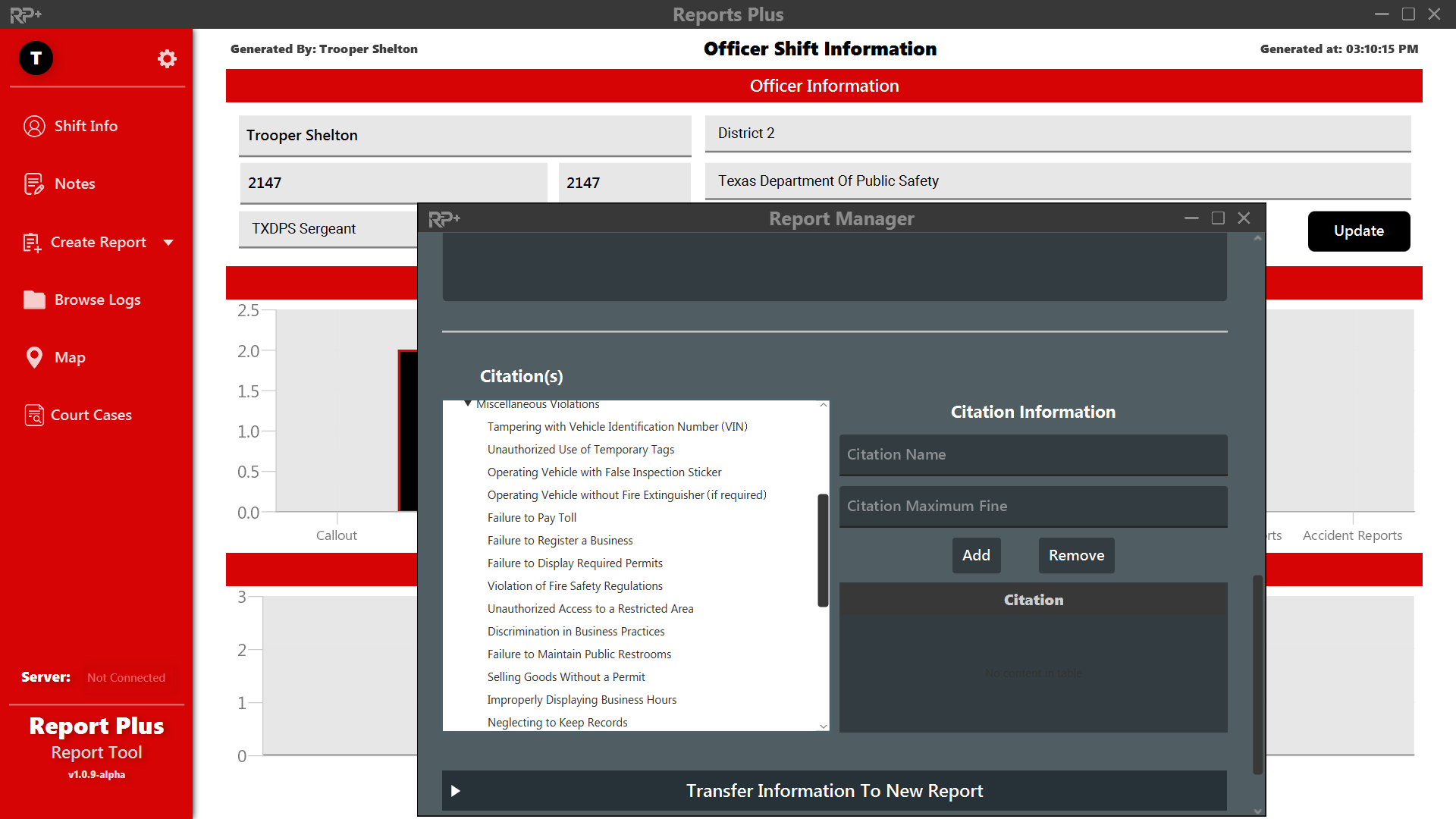Click the Report Manager window scrollbar thumb
Image resolution: width=1456 pixels, height=819 pixels.
click(1257, 673)
